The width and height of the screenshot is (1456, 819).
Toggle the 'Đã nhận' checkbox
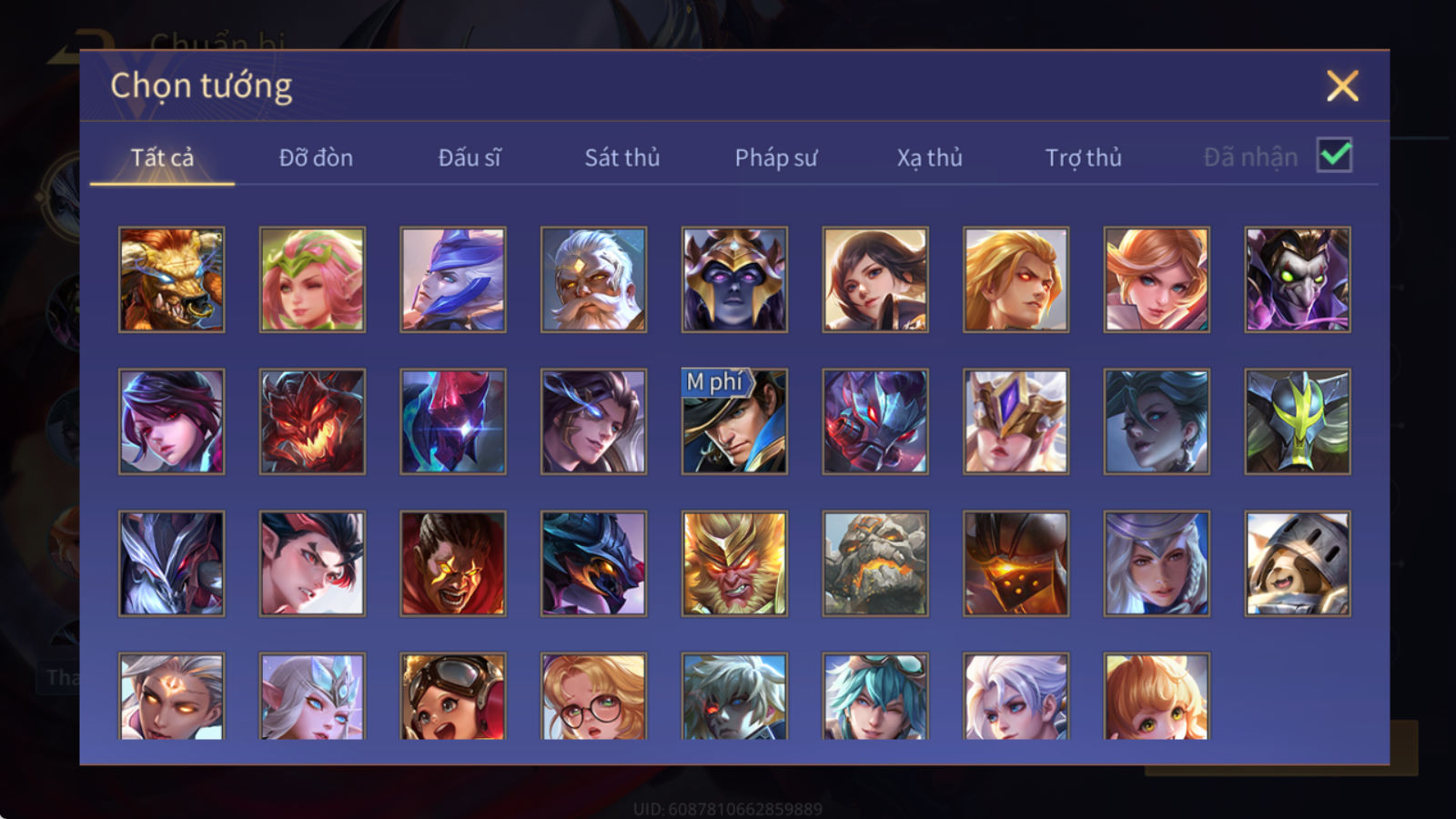pyautogui.click(x=1334, y=156)
